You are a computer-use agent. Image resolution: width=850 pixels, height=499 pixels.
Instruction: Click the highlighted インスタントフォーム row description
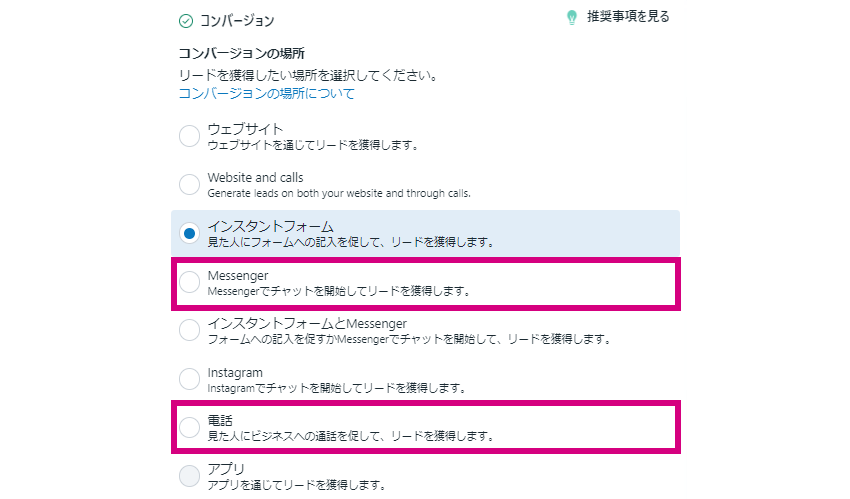coord(351,242)
